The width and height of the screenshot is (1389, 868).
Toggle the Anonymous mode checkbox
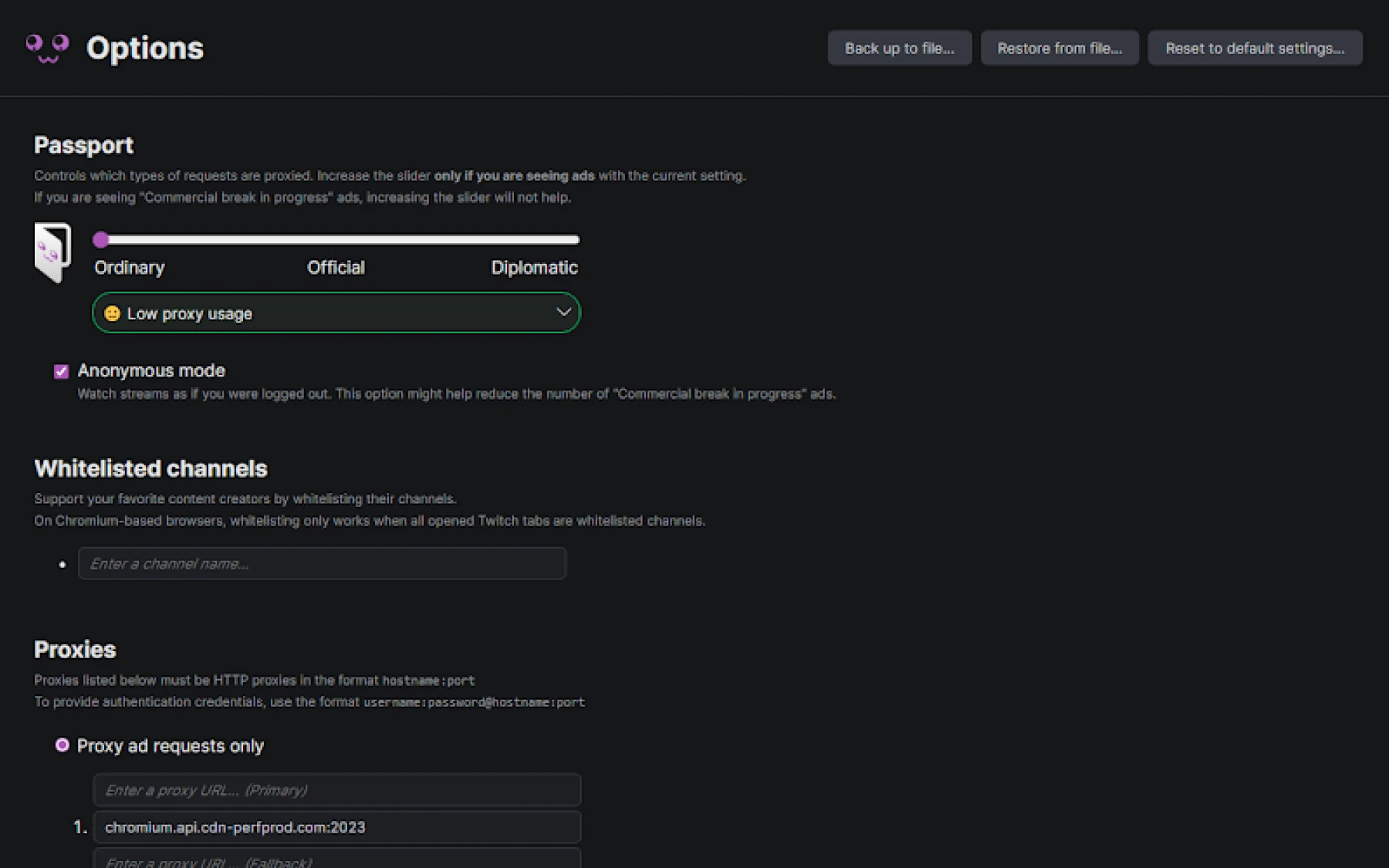click(x=62, y=372)
